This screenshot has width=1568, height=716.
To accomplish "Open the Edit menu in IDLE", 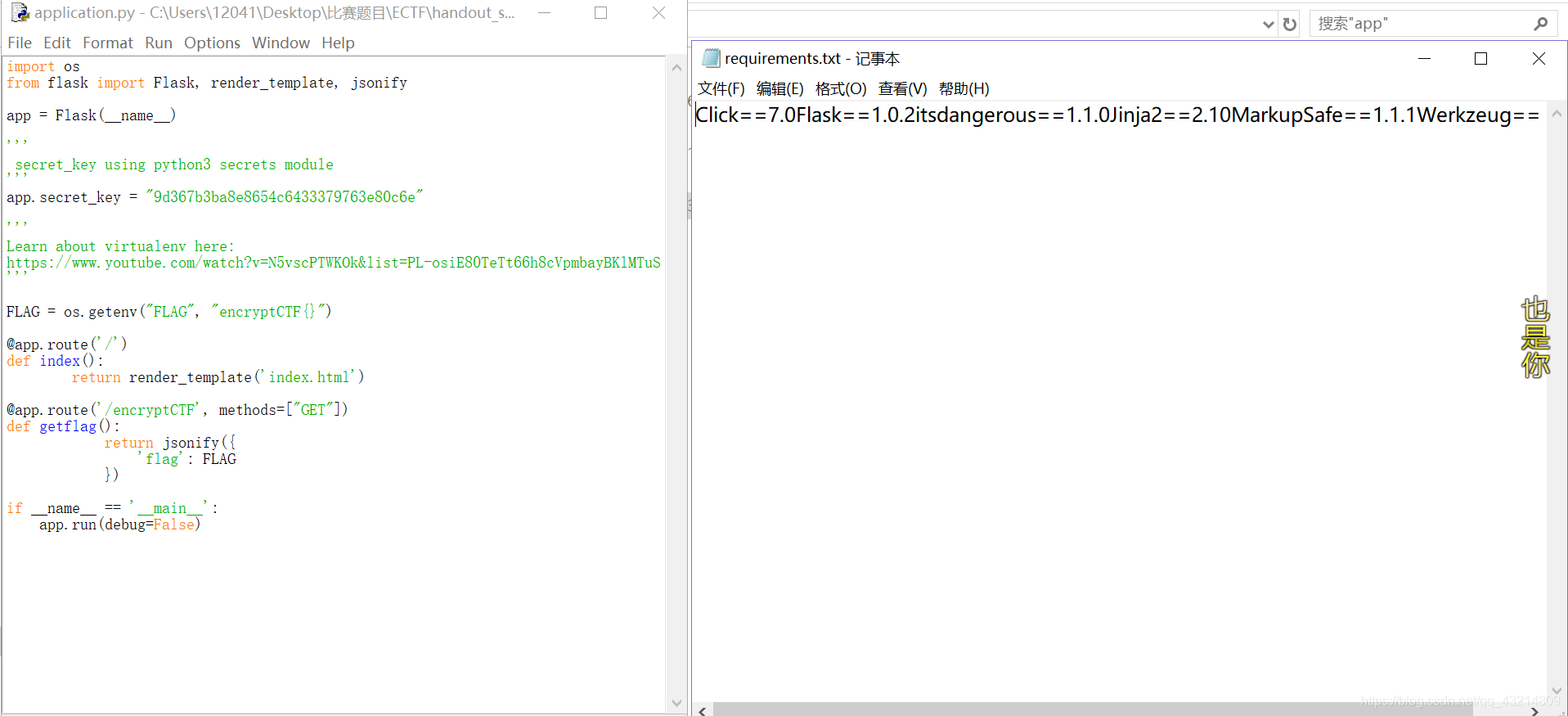I will click(57, 43).
